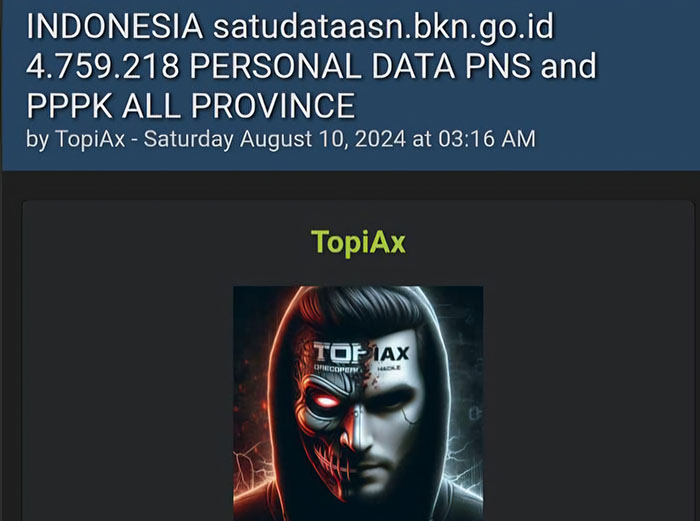This screenshot has height=521, width=700.
Task: Click the TopiAx author name in byline
Action: tap(90, 139)
